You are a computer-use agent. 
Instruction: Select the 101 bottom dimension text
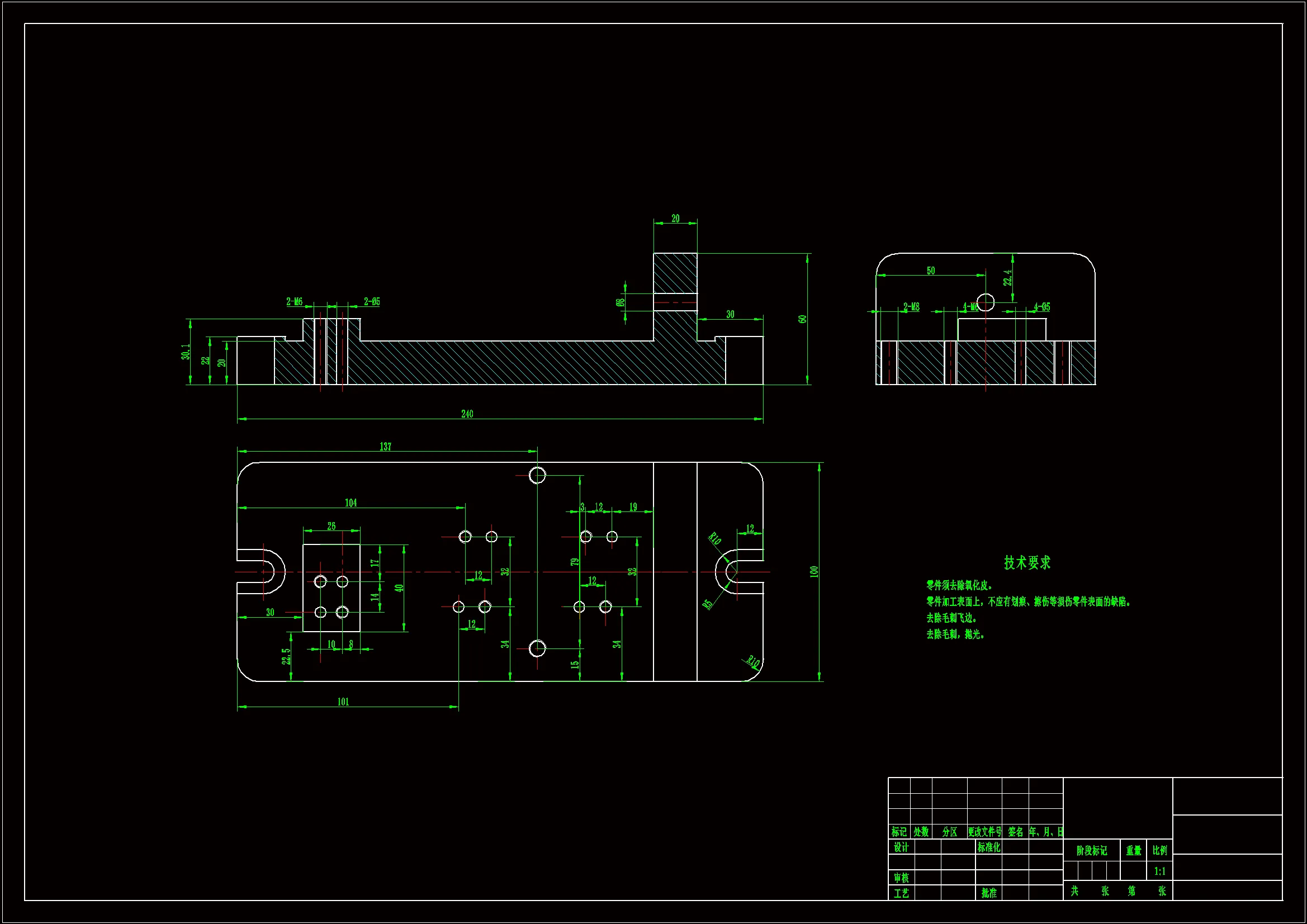(343, 702)
